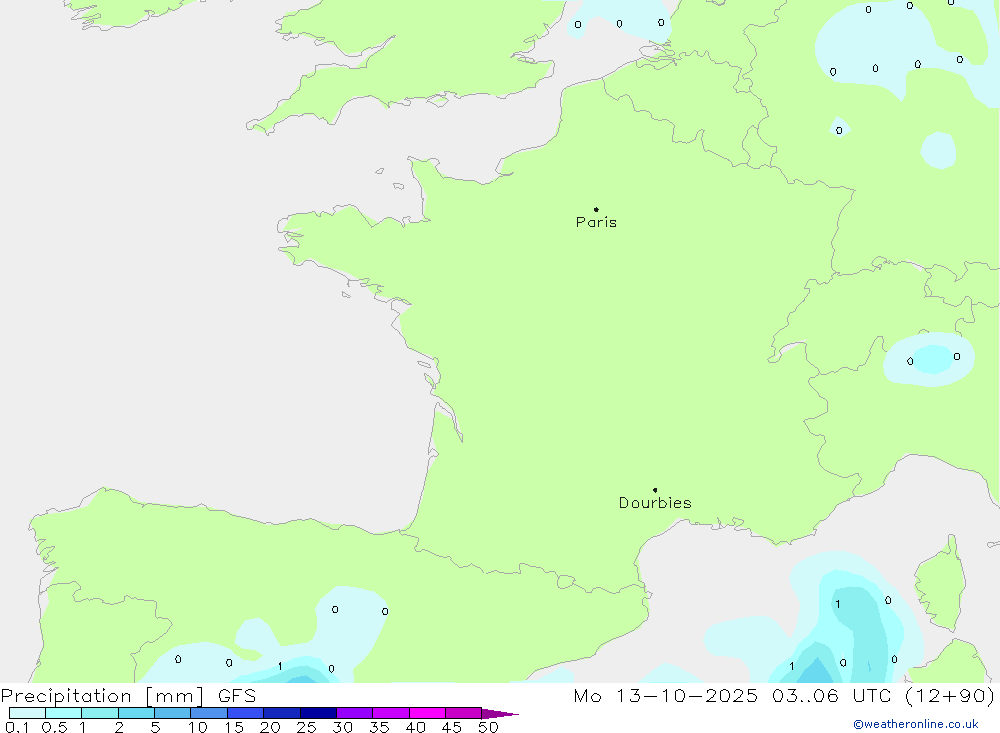The image size is (1000, 733).
Task: Click the GFS model name label
Action: point(237,696)
